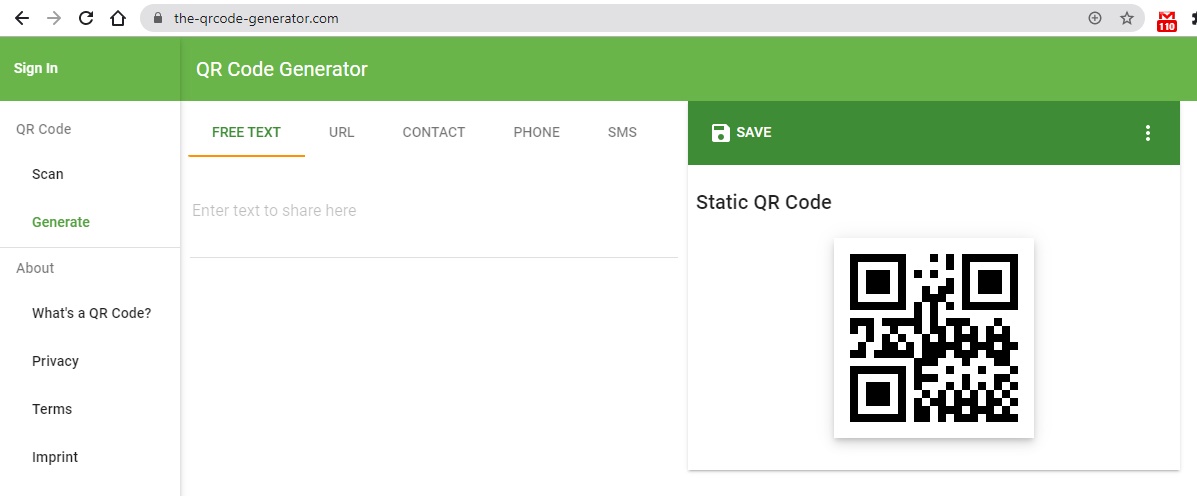Switch to the FREE TEXT tab

click(x=247, y=132)
